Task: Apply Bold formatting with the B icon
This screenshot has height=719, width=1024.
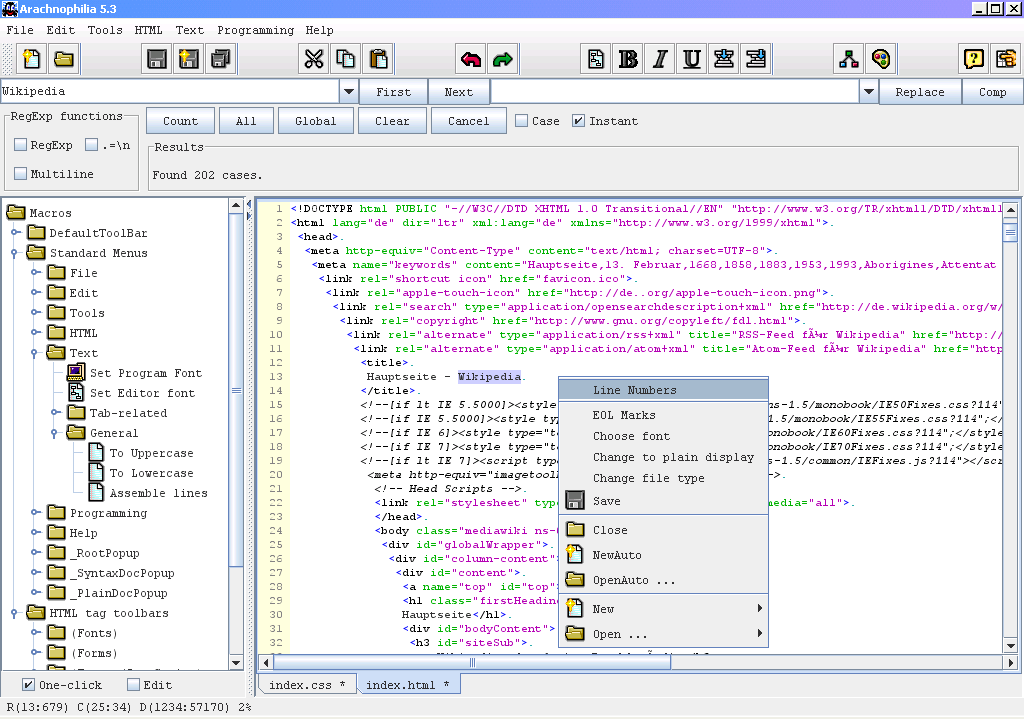Action: [628, 59]
